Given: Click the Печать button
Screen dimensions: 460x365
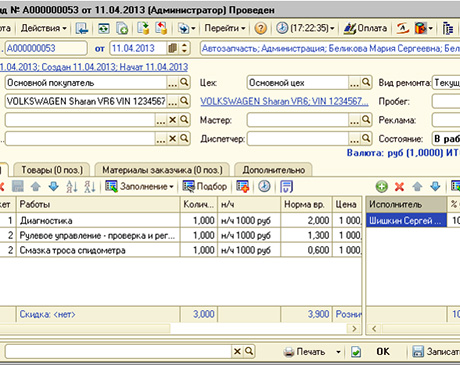Looking at the screenshot, I should 304,352.
